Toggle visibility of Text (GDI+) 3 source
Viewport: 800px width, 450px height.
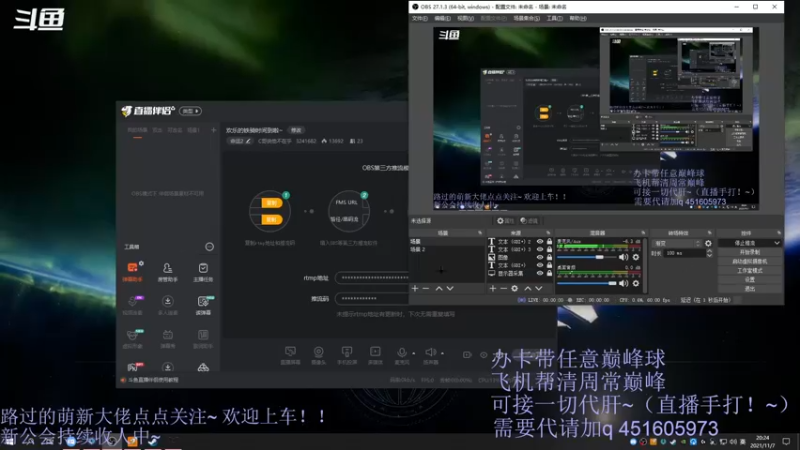click(x=540, y=249)
